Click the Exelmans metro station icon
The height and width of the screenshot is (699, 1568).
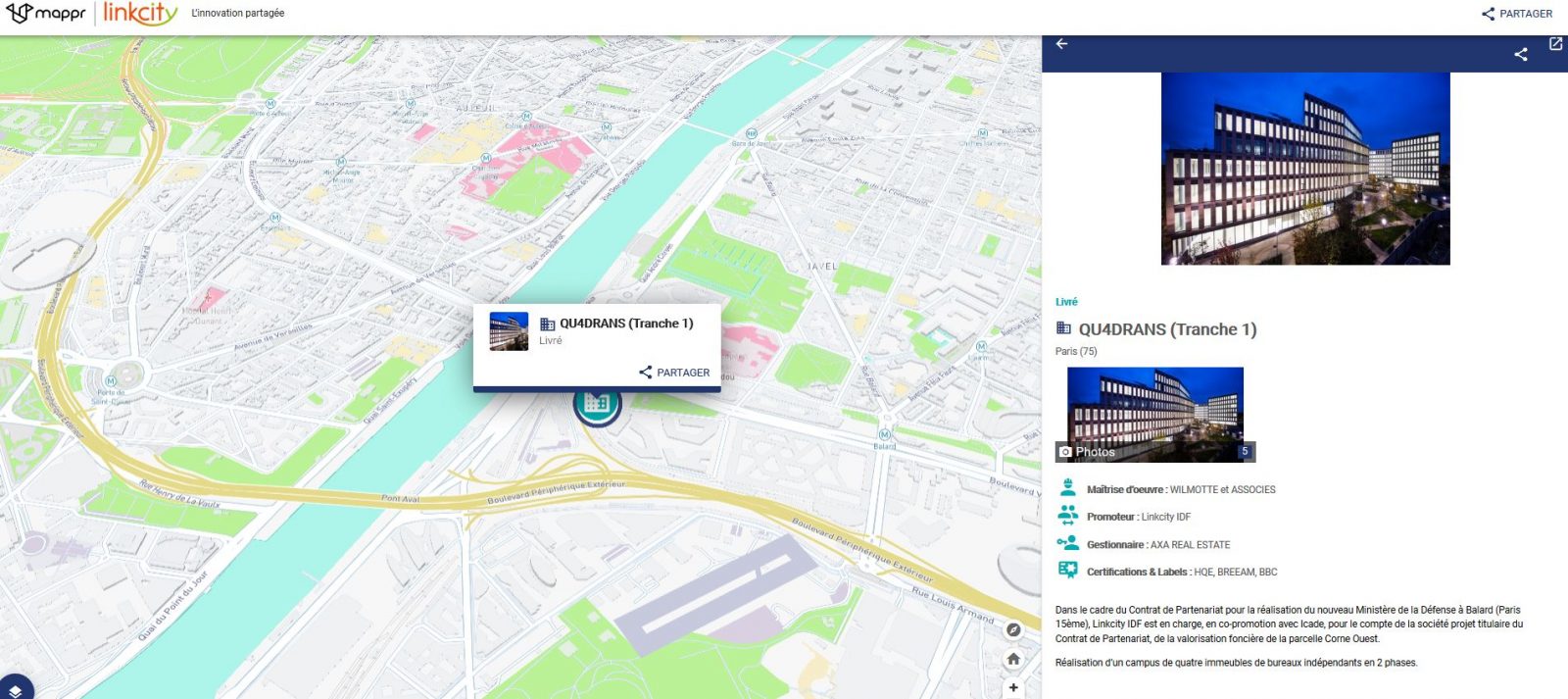[x=275, y=218]
